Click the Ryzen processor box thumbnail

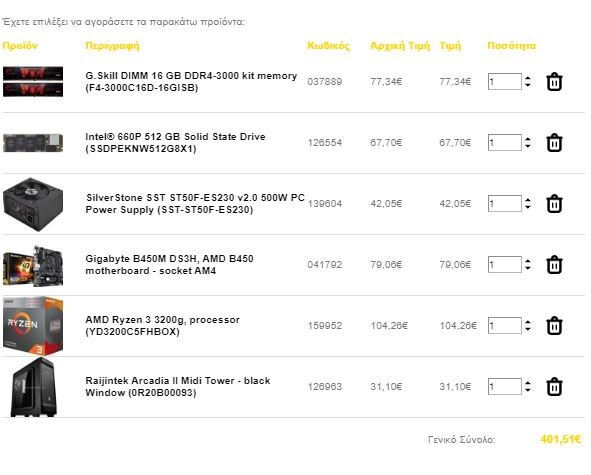pyautogui.click(x=33, y=326)
